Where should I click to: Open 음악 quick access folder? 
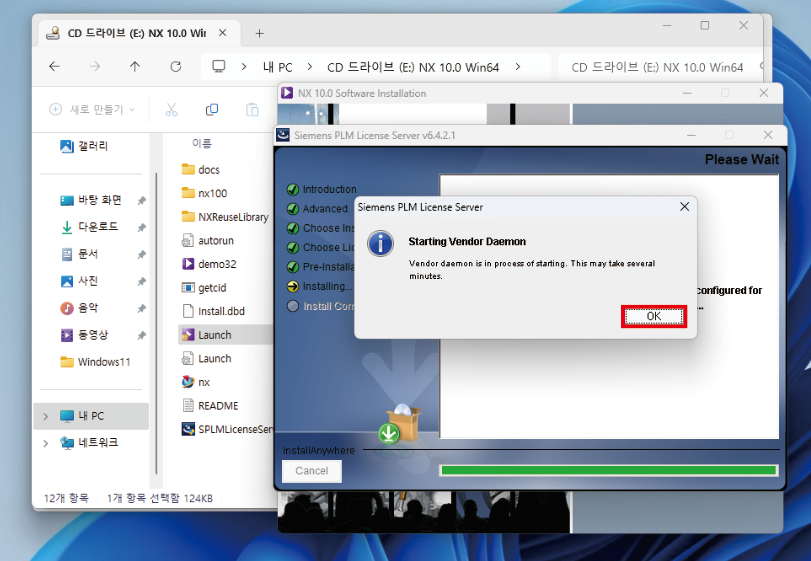pyautogui.click(x=80, y=308)
